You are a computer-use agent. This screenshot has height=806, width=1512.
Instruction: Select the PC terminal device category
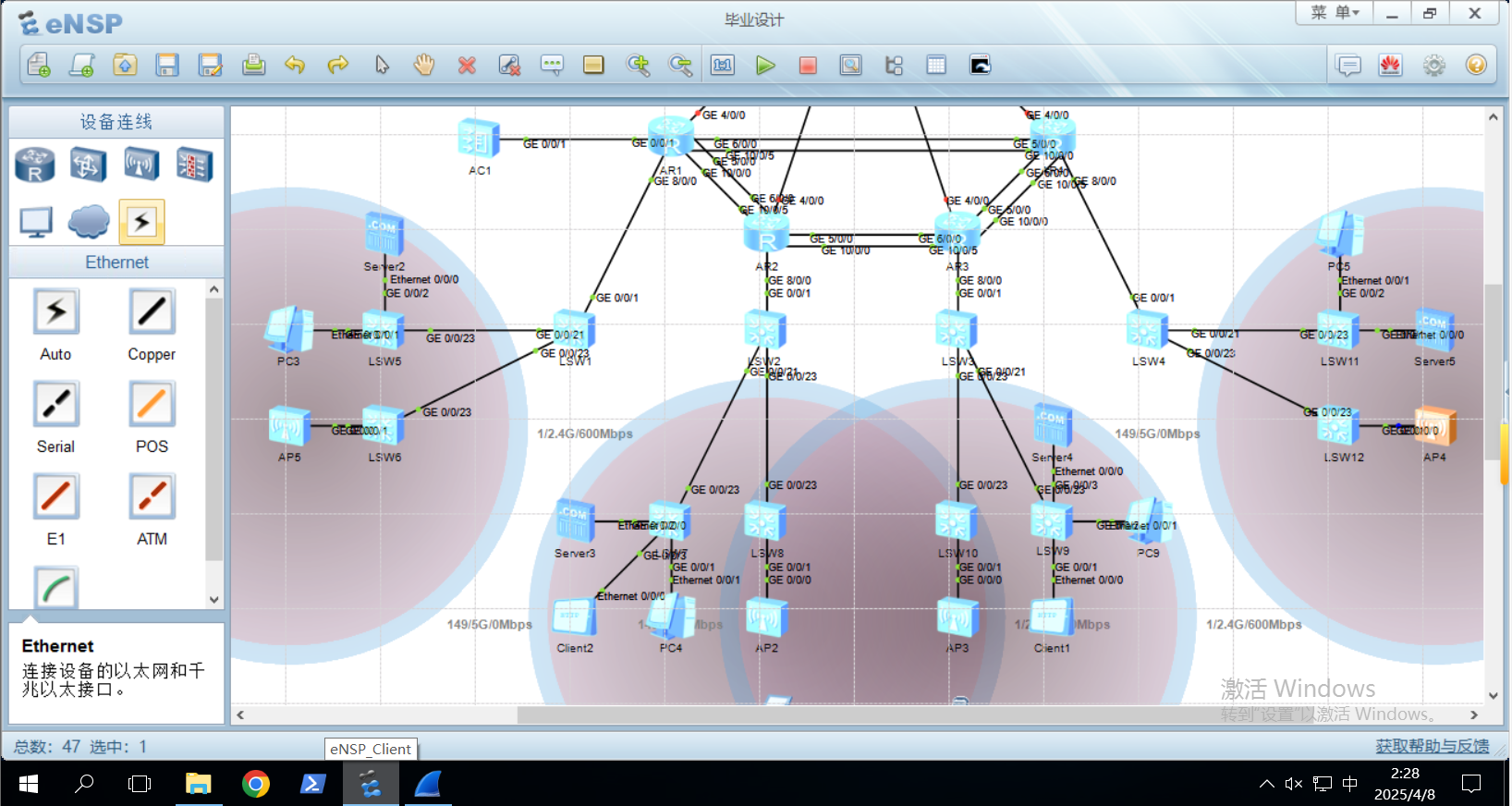(x=36, y=222)
